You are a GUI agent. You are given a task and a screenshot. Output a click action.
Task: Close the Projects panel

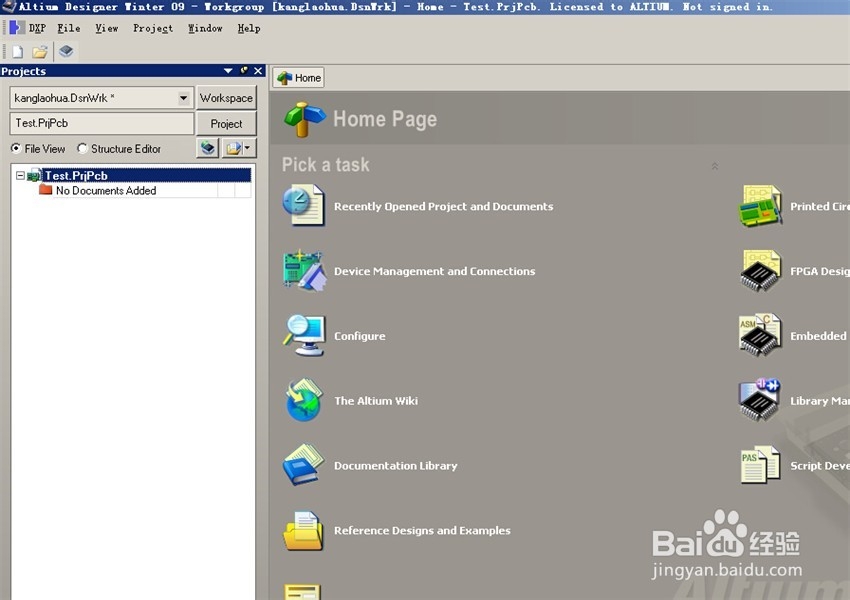pos(259,70)
